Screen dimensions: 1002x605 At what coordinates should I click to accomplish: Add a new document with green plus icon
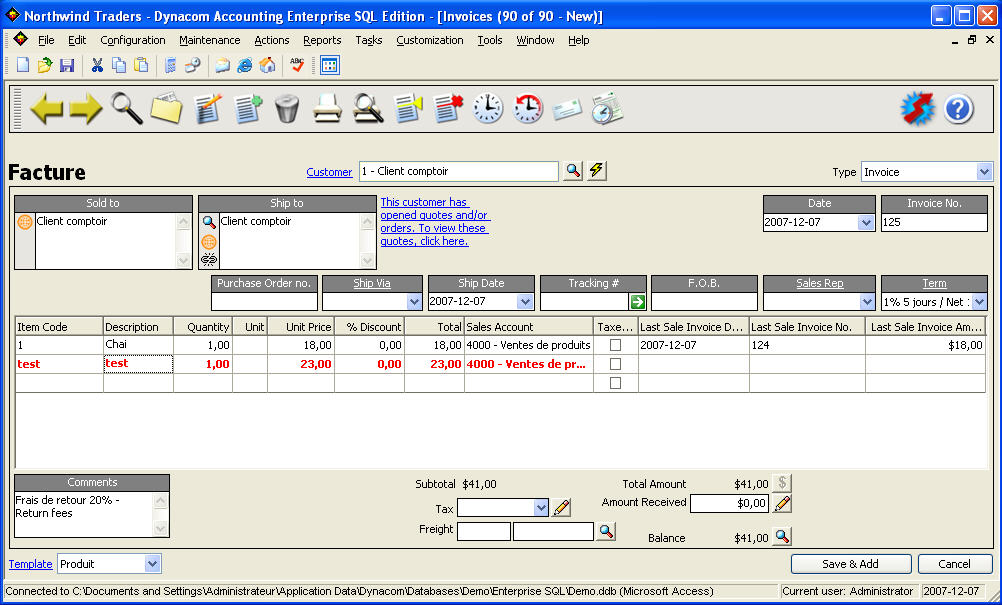click(x=248, y=109)
